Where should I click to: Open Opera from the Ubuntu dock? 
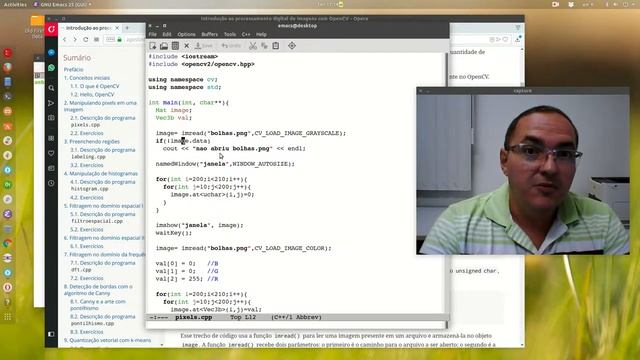point(7,287)
